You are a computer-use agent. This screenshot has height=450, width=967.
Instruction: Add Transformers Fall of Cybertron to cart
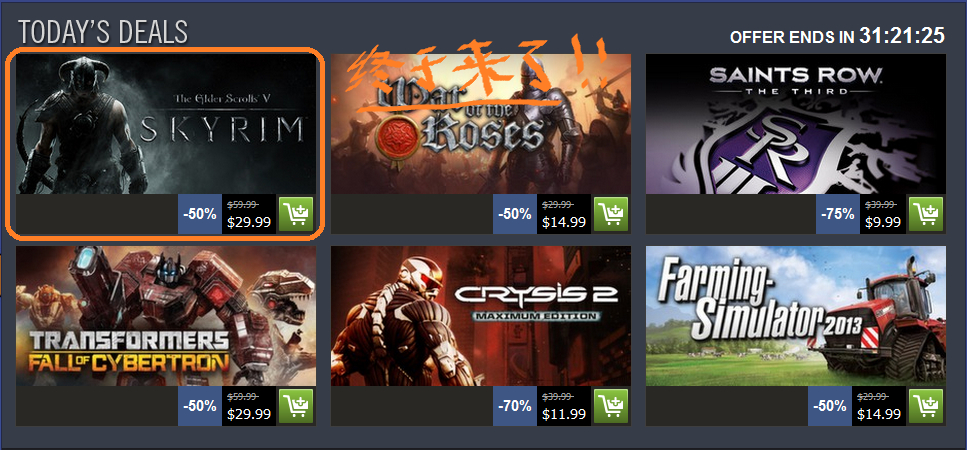296,406
